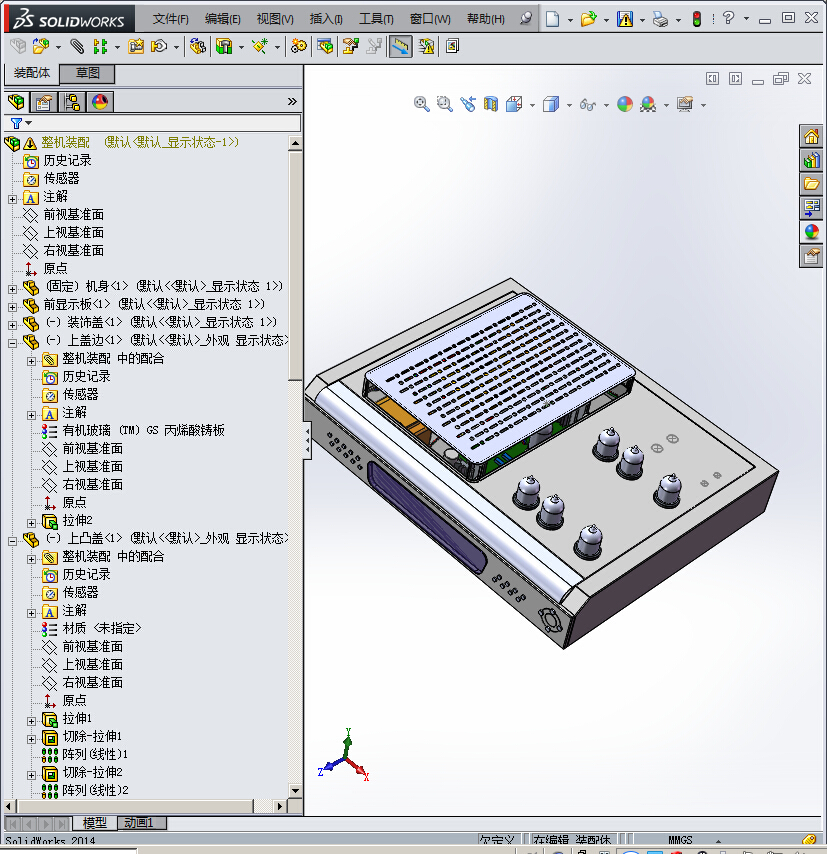Open Display Style dropdown arrow
The image size is (827, 854).
pos(569,105)
